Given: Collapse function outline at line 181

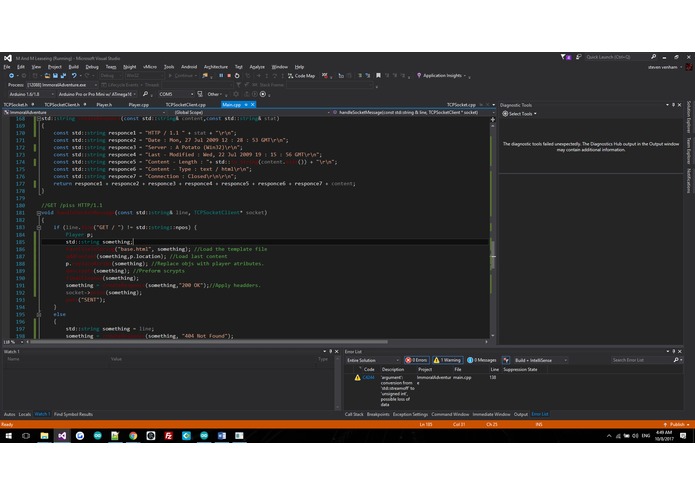Looking at the screenshot, I should tap(39, 213).
